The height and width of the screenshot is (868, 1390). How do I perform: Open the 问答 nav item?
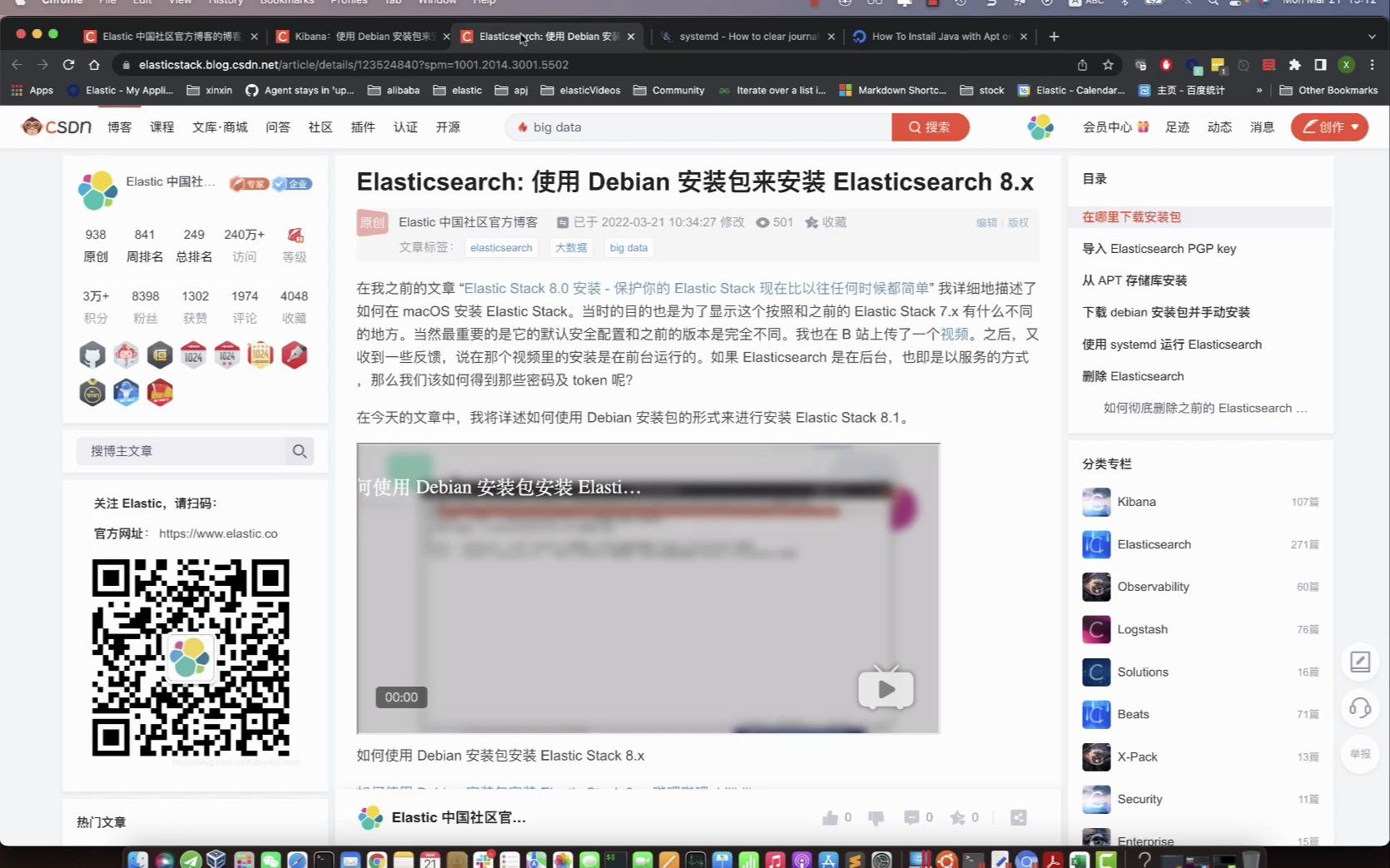coord(277,127)
